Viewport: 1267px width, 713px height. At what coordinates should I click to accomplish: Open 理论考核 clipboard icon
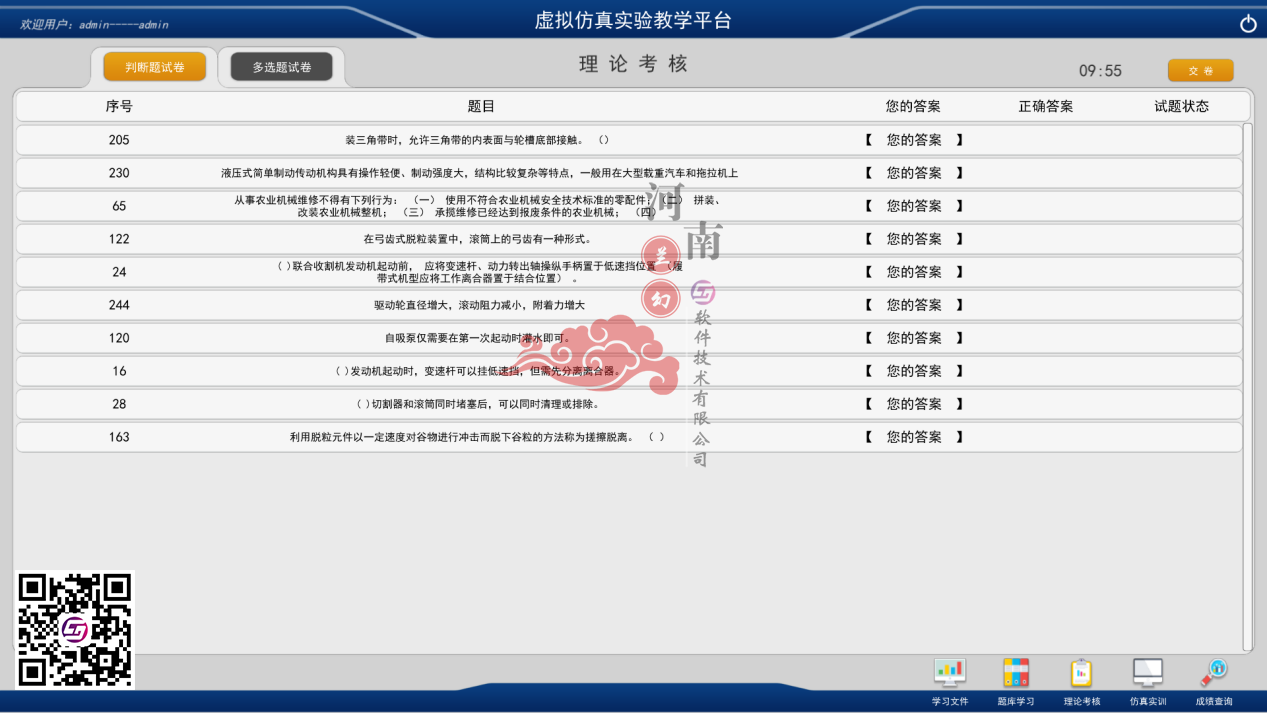1081,673
